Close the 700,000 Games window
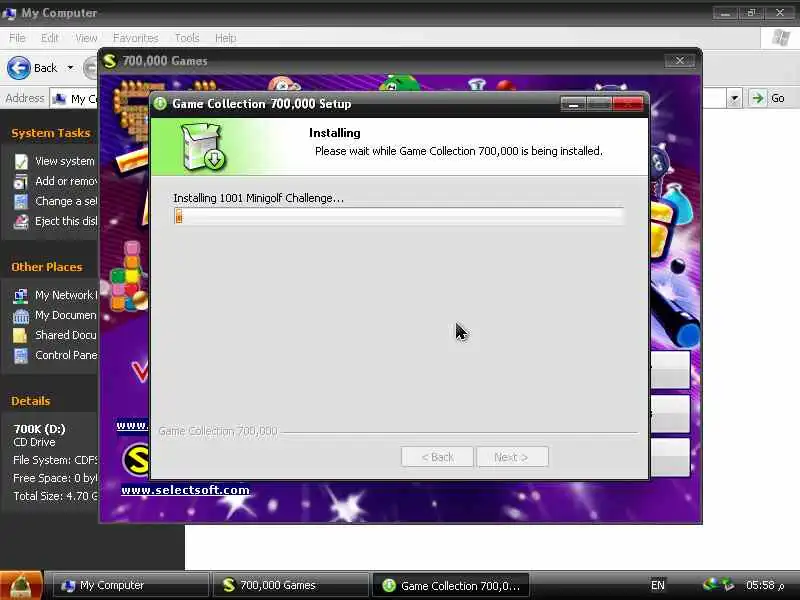The width and height of the screenshot is (800, 600). [x=680, y=61]
